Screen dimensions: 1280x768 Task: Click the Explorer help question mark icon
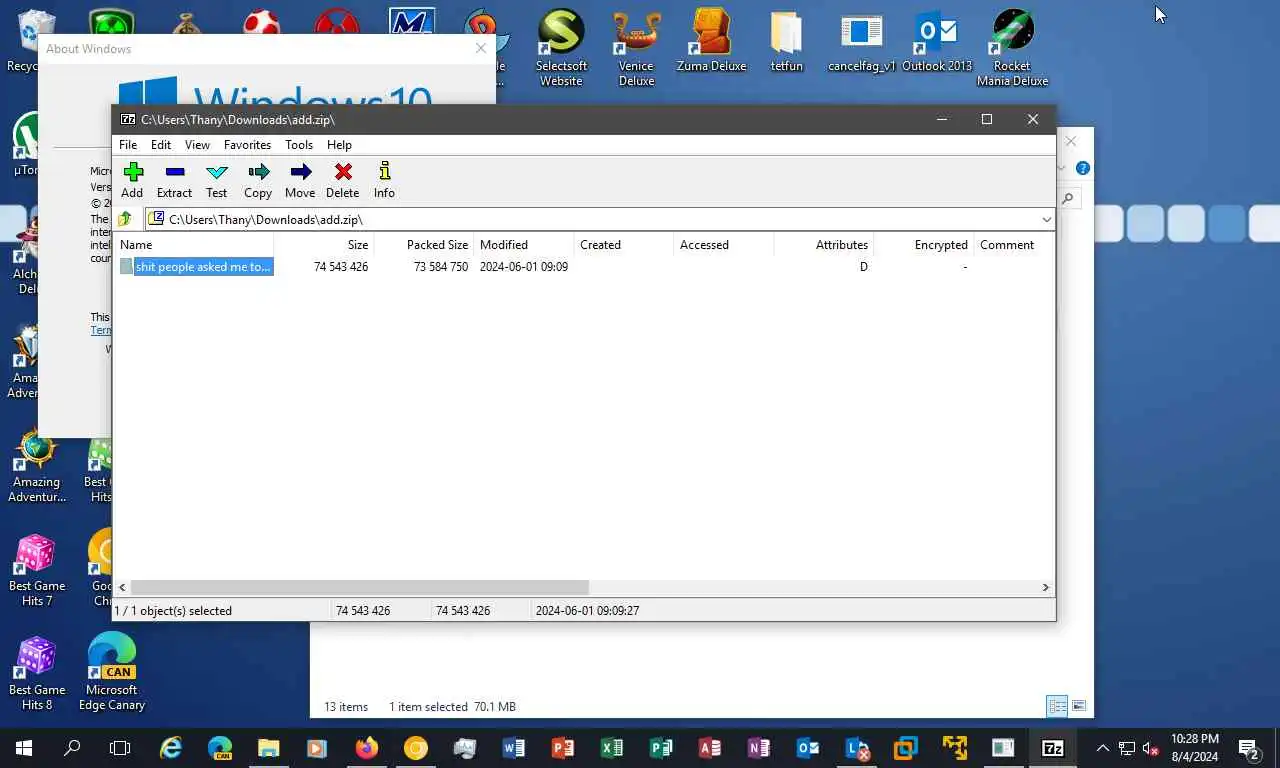point(1083,169)
